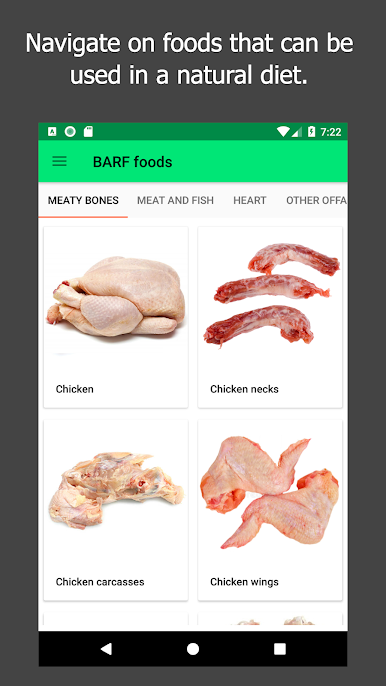
Task: Open the hamburger navigation menu
Action: 60,161
